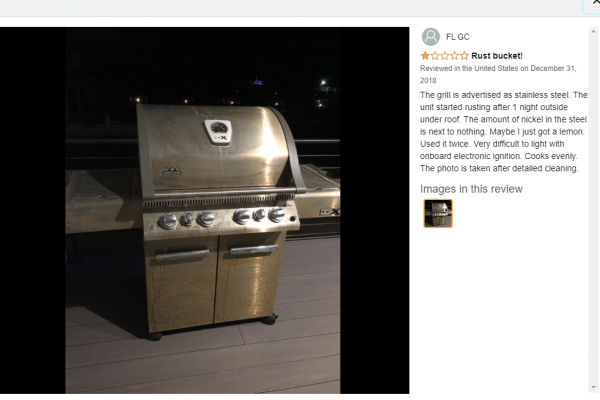
Task: Click the empty fifth rating star
Action: click(464, 56)
